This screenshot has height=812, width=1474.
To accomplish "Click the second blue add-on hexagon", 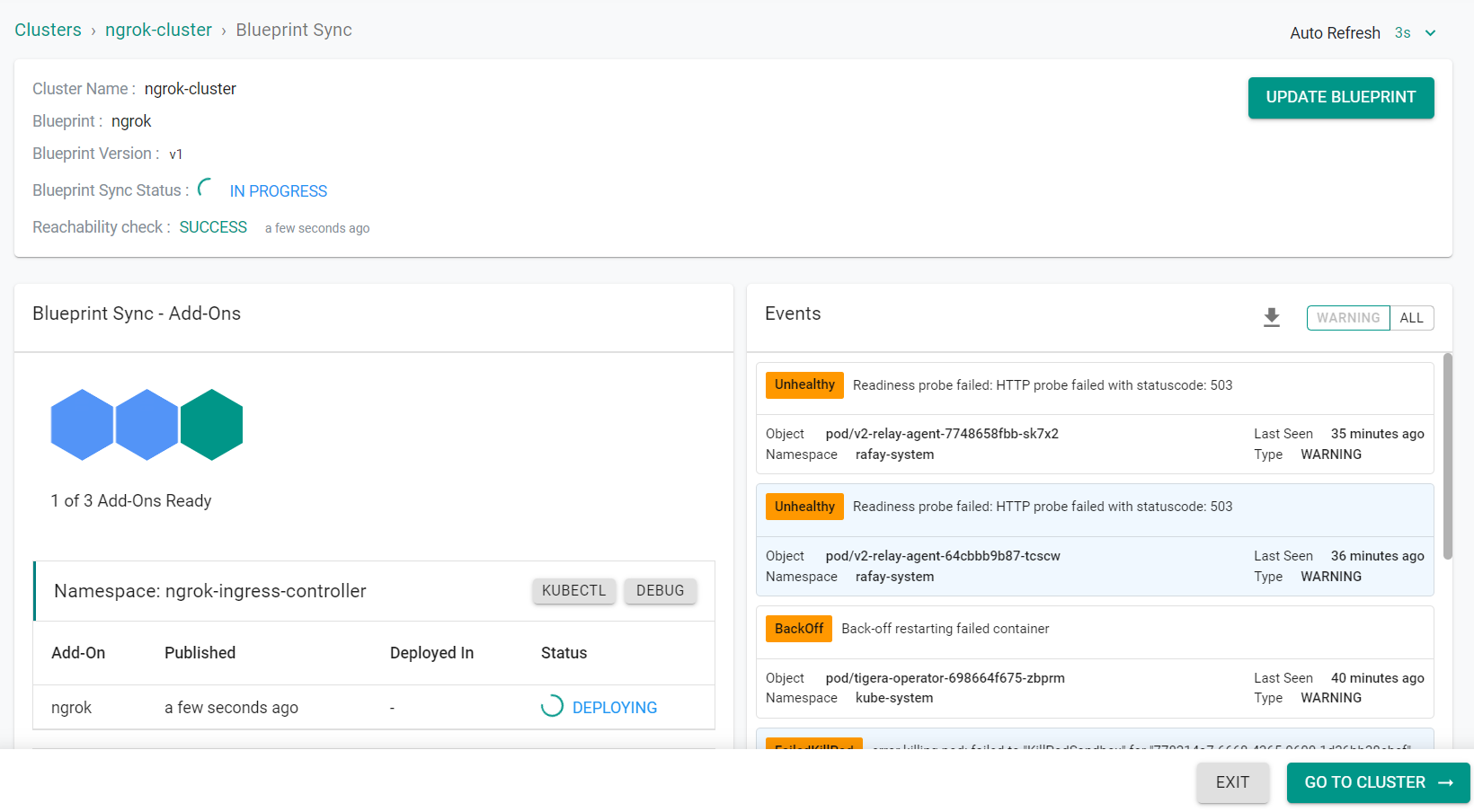I will tap(147, 425).
